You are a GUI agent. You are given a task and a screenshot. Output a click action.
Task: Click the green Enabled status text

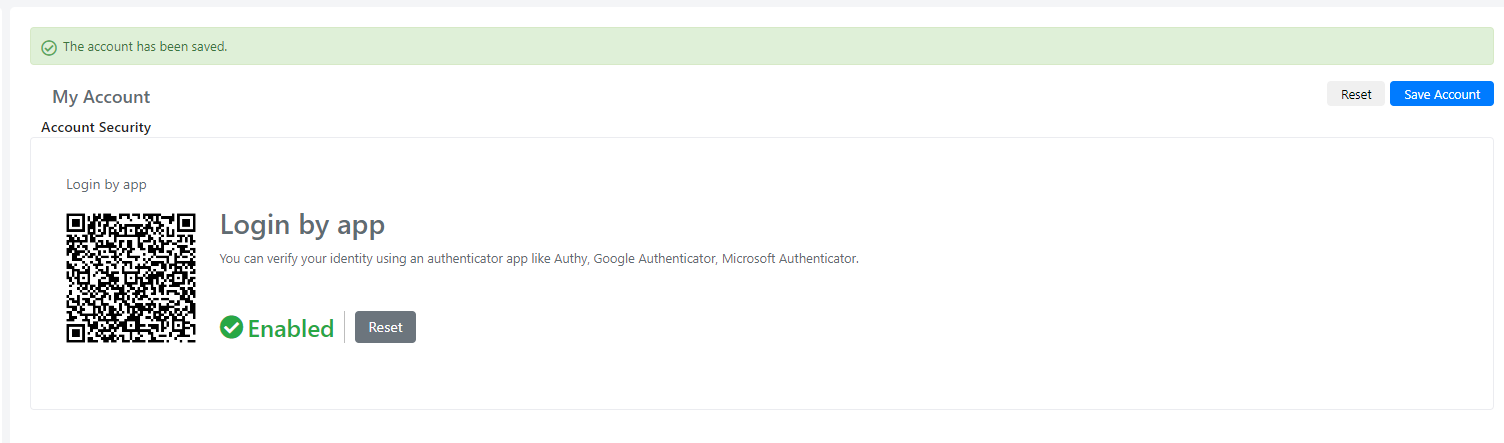pos(291,328)
